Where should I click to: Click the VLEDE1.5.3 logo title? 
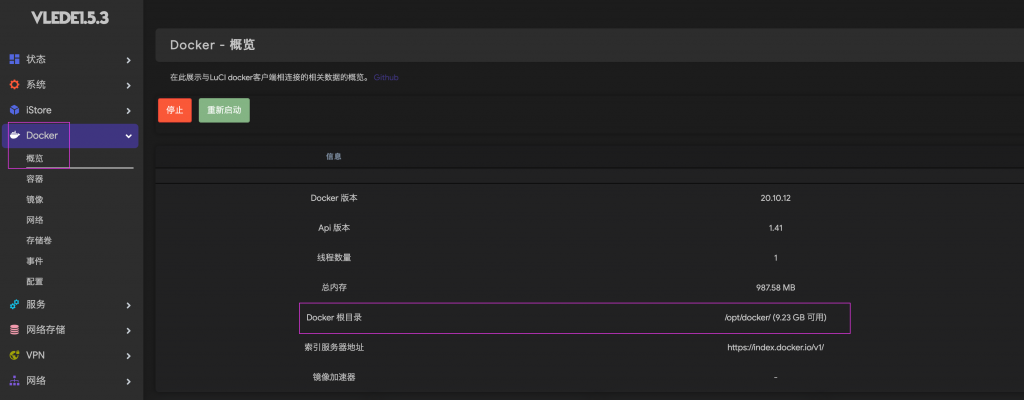(71, 18)
